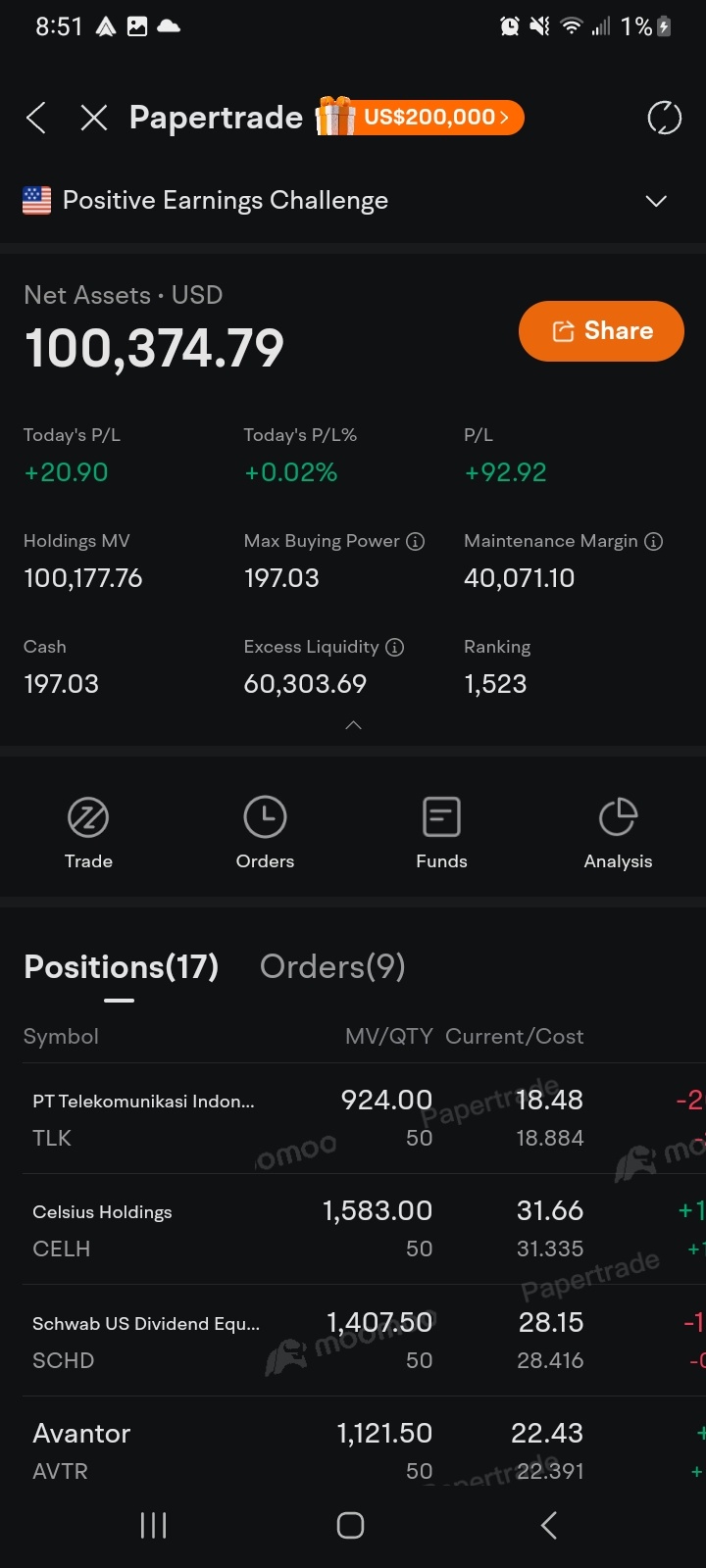Image resolution: width=706 pixels, height=1568 pixels.
Task: Collapse the account summary panel
Action: point(353,725)
